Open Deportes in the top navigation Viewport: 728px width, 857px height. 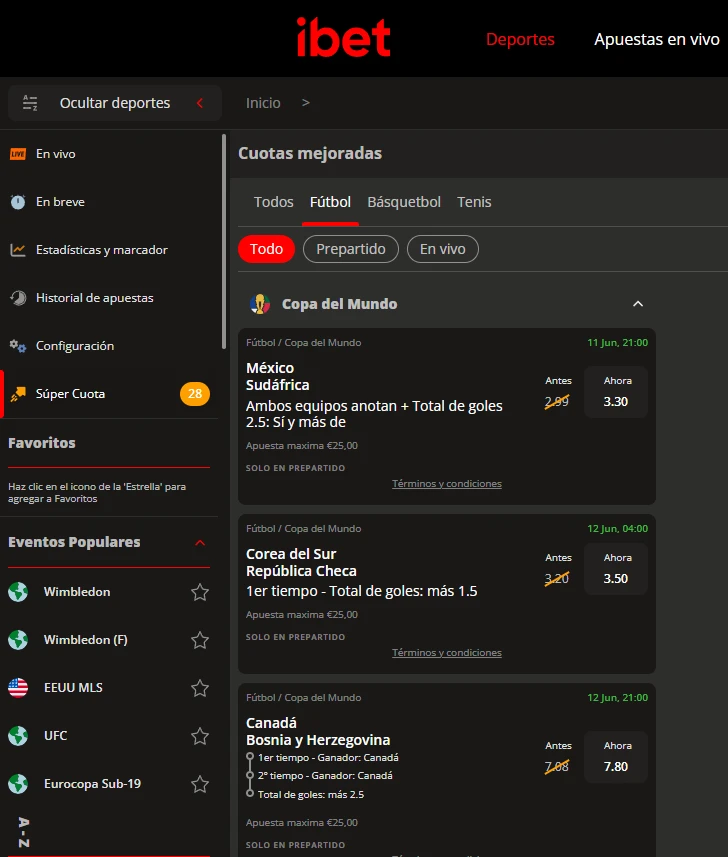(x=520, y=39)
